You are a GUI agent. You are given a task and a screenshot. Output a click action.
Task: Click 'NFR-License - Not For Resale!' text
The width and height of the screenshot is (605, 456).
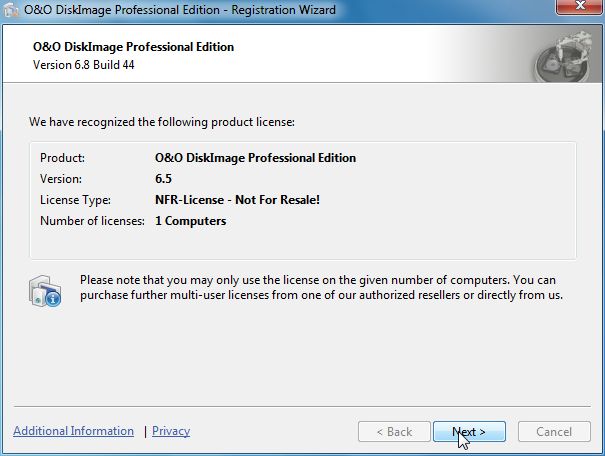click(237, 200)
